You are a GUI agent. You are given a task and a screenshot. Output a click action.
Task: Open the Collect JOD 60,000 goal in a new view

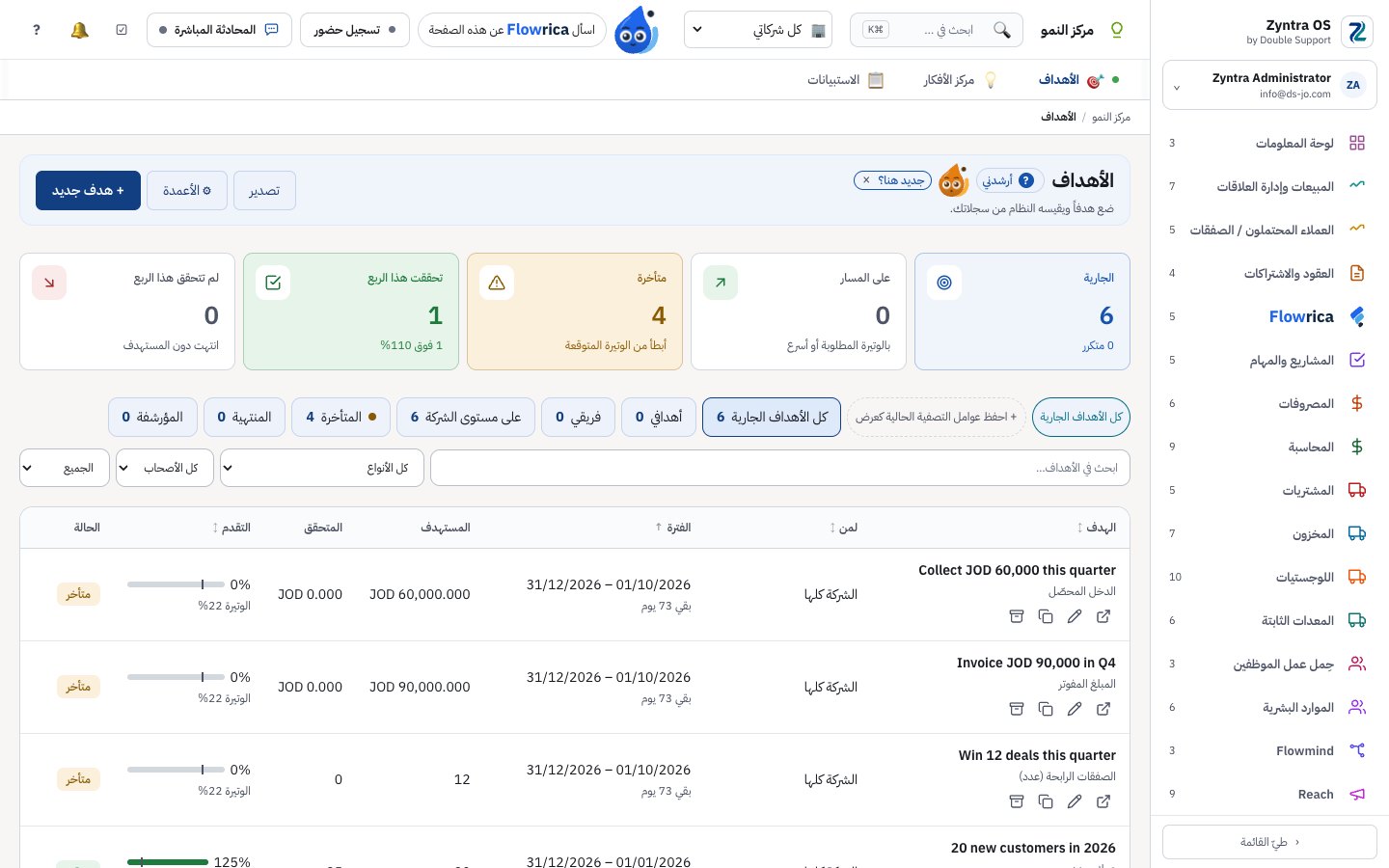(x=1103, y=616)
